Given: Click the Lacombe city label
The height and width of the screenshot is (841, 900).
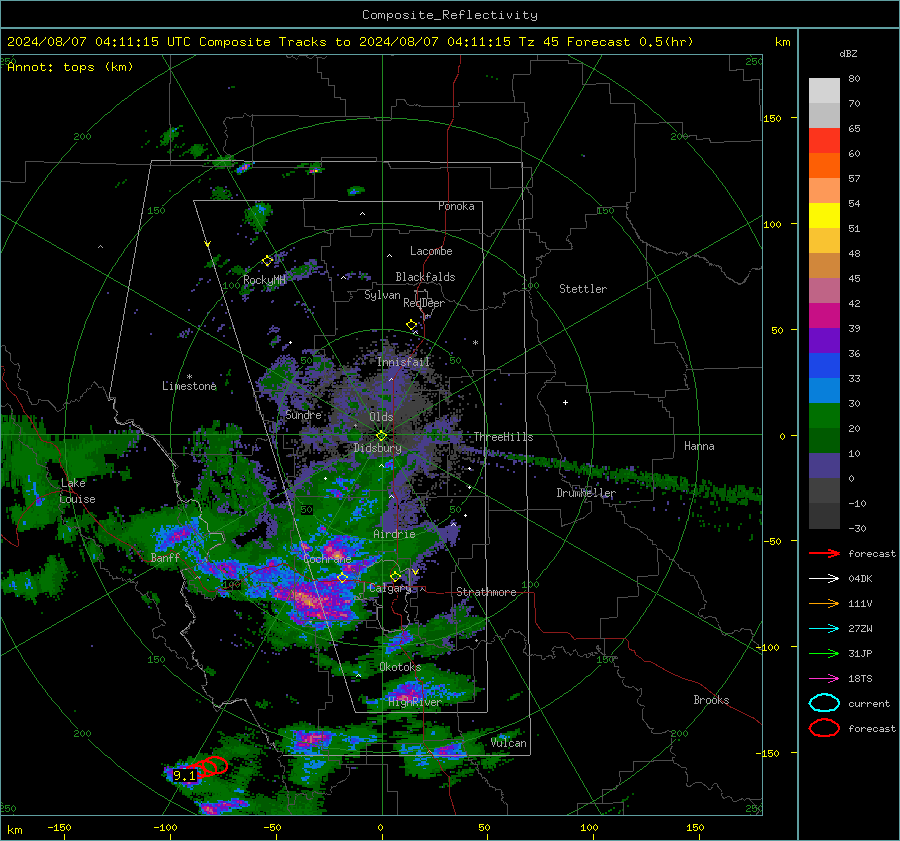Looking at the screenshot, I should click(x=431, y=251).
